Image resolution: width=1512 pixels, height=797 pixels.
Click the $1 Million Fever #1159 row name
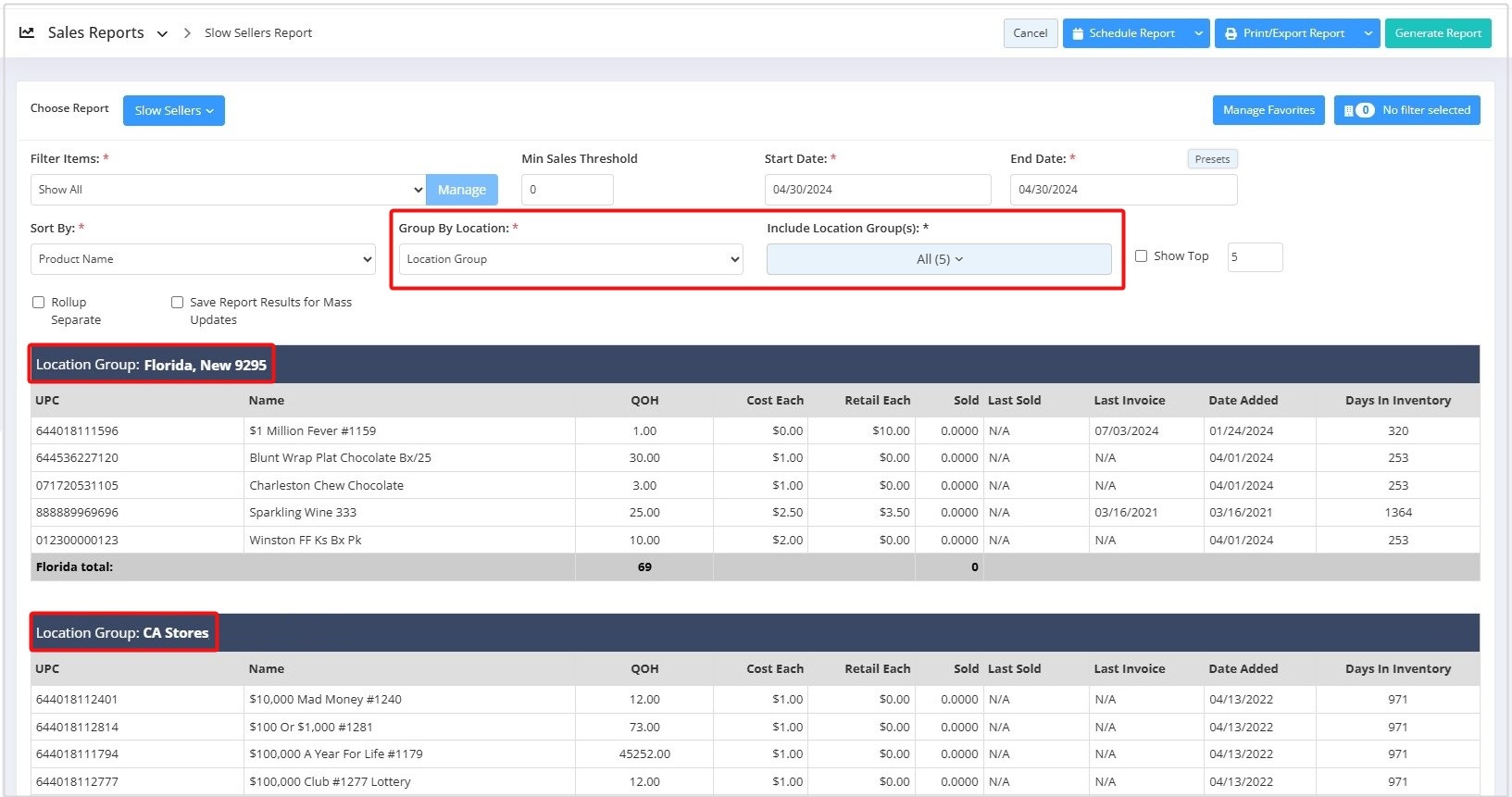313,431
